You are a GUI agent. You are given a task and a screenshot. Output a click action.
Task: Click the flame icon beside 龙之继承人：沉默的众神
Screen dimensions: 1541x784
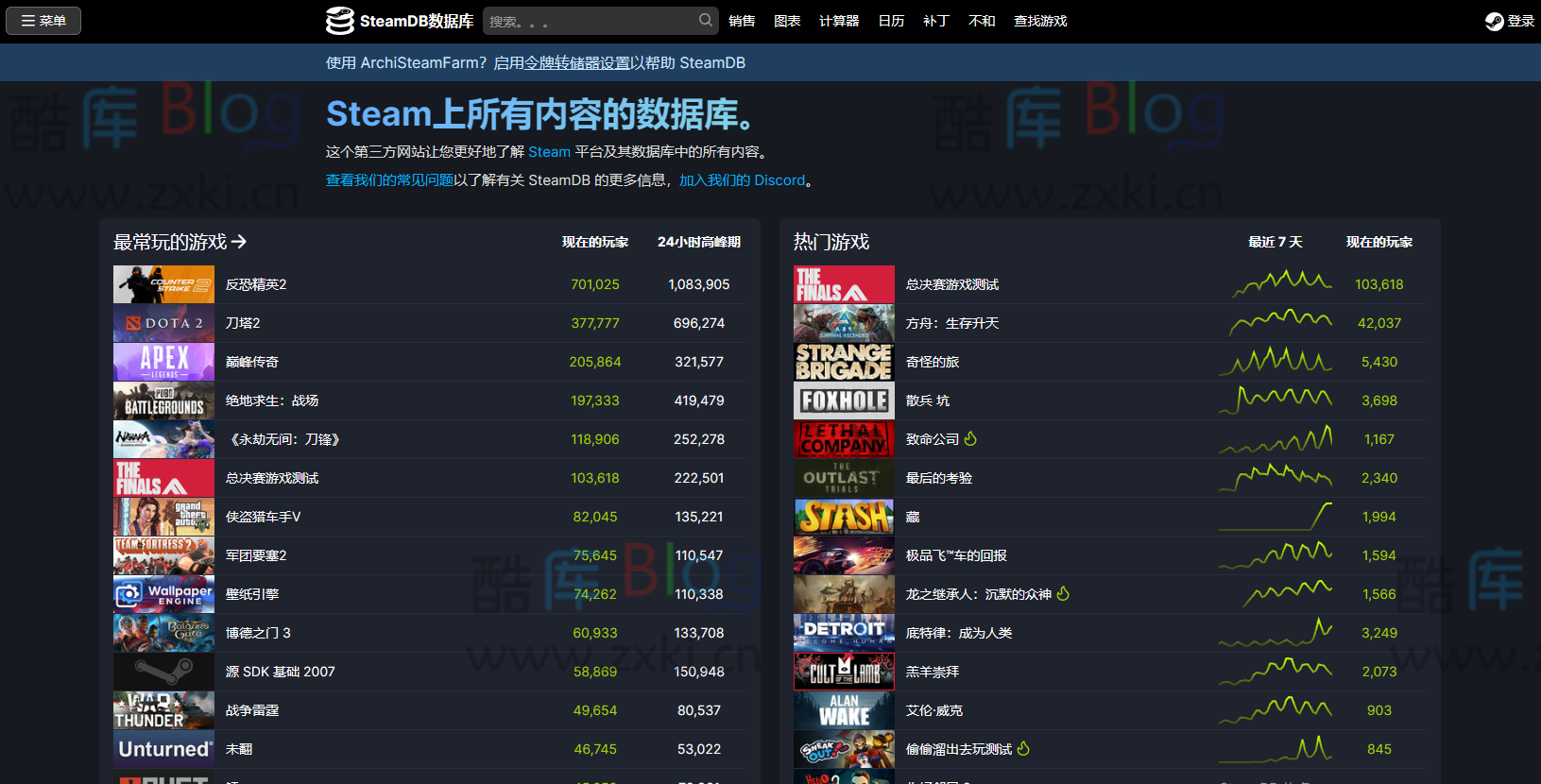click(1063, 593)
